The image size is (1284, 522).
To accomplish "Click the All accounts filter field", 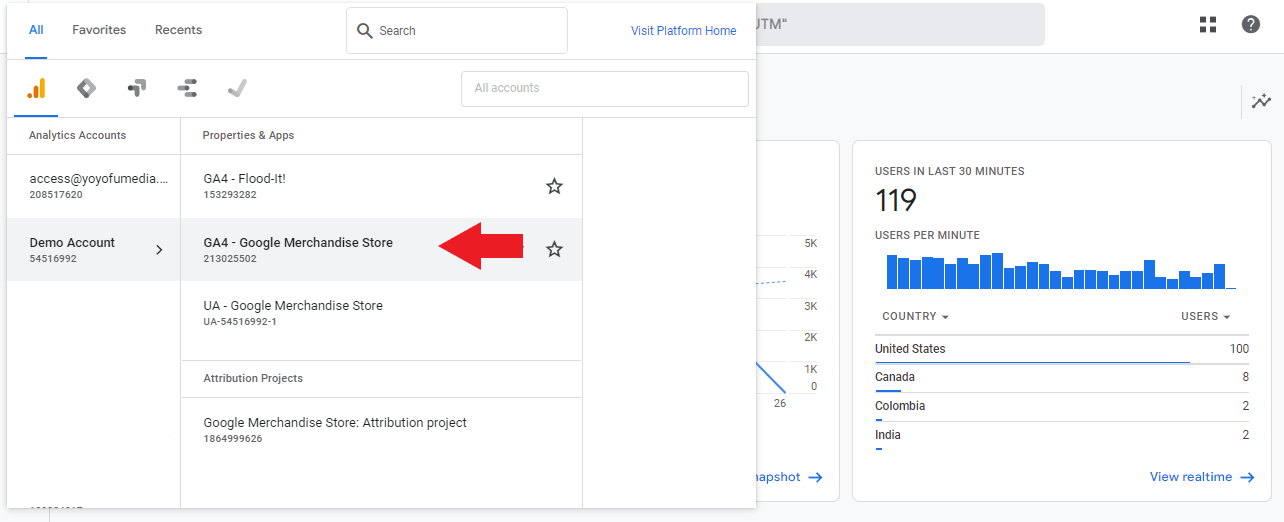I will pyautogui.click(x=605, y=88).
